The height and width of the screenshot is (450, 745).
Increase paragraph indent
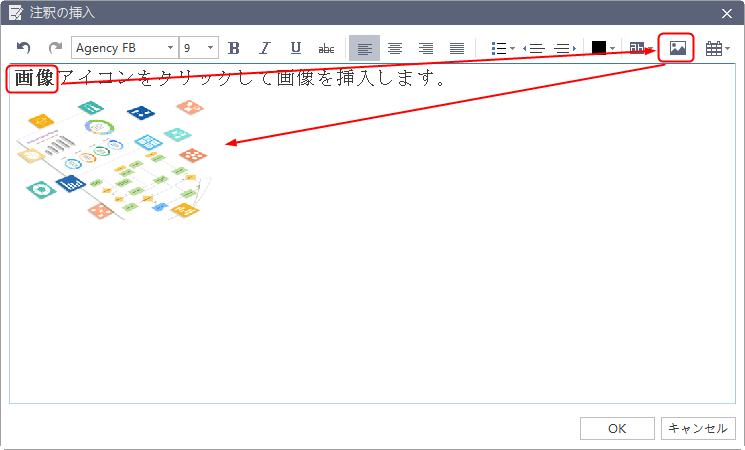(x=565, y=48)
